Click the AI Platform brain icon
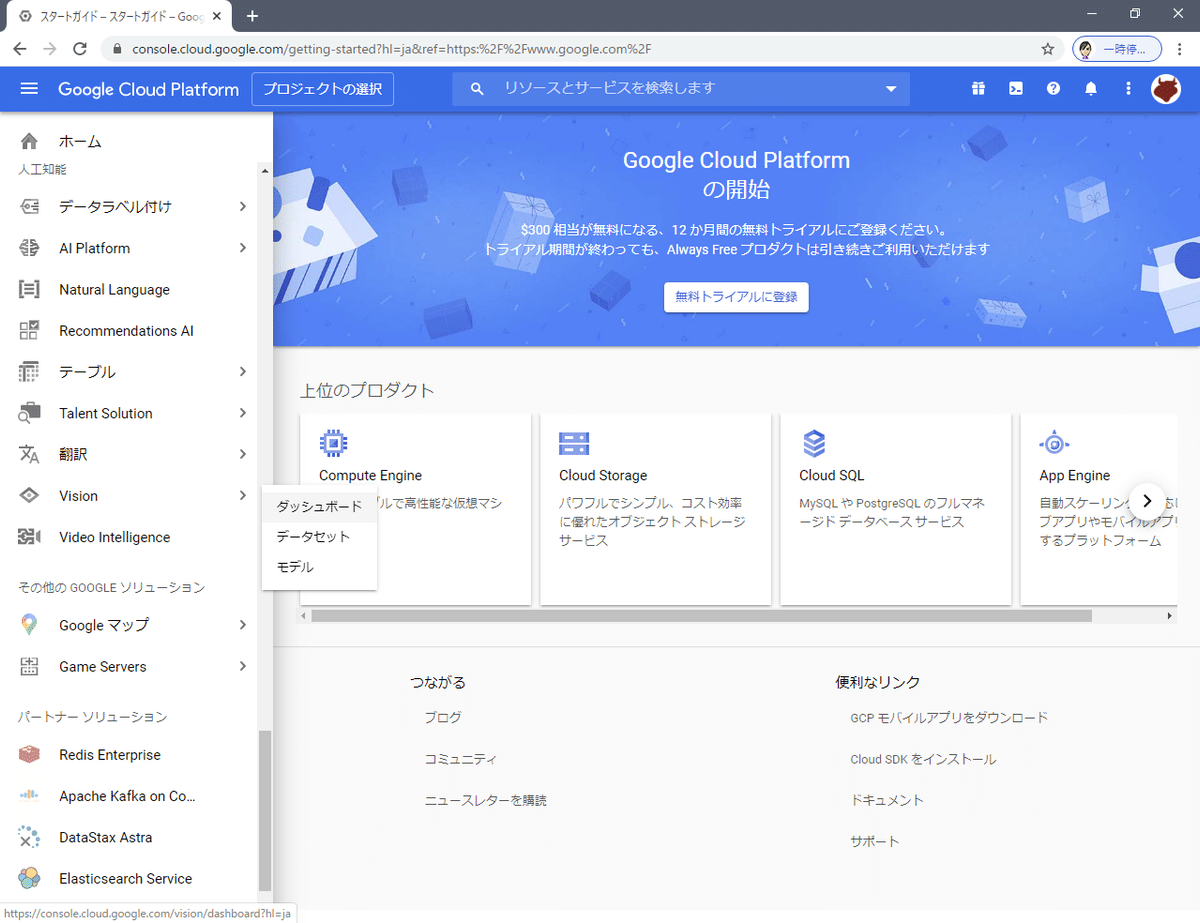Screen dimensions: 1200x923 point(29,248)
